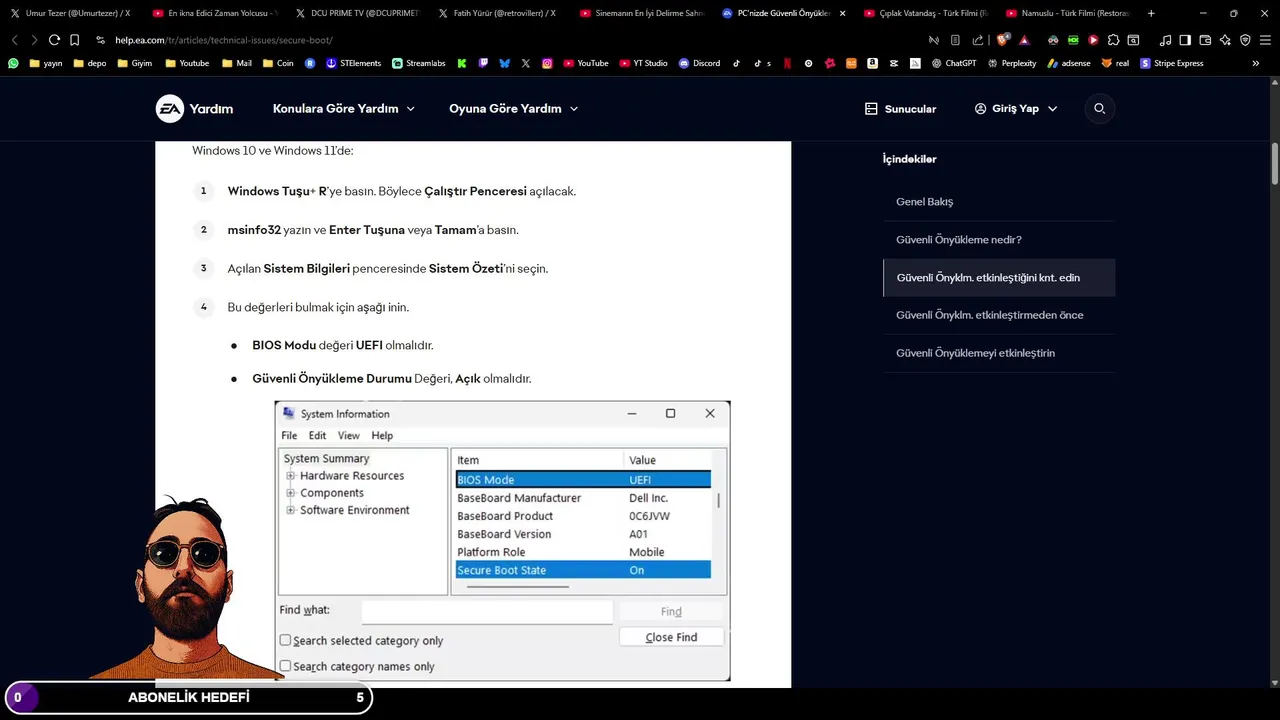Open the Brave VPN shield icon
Image resolution: width=1280 pixels, height=720 pixels.
click(1245, 40)
